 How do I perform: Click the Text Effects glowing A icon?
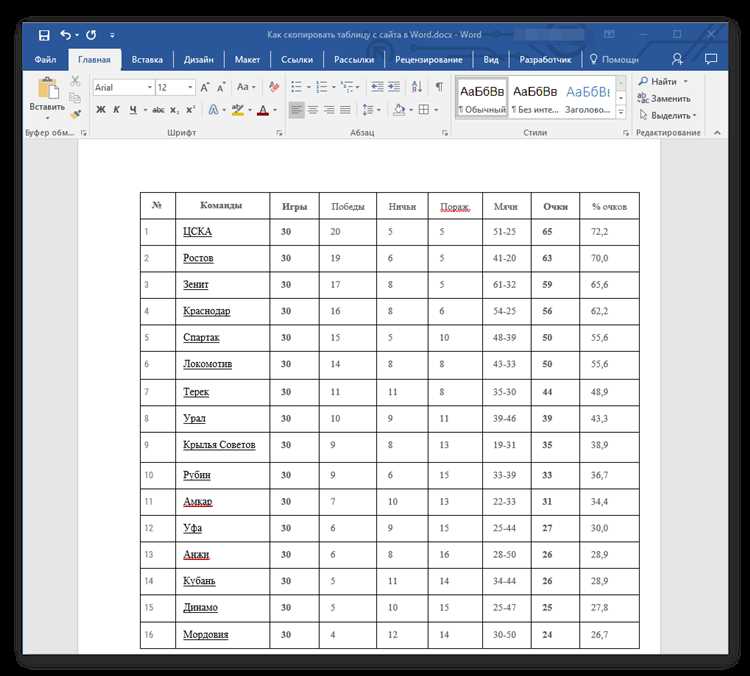pos(213,110)
